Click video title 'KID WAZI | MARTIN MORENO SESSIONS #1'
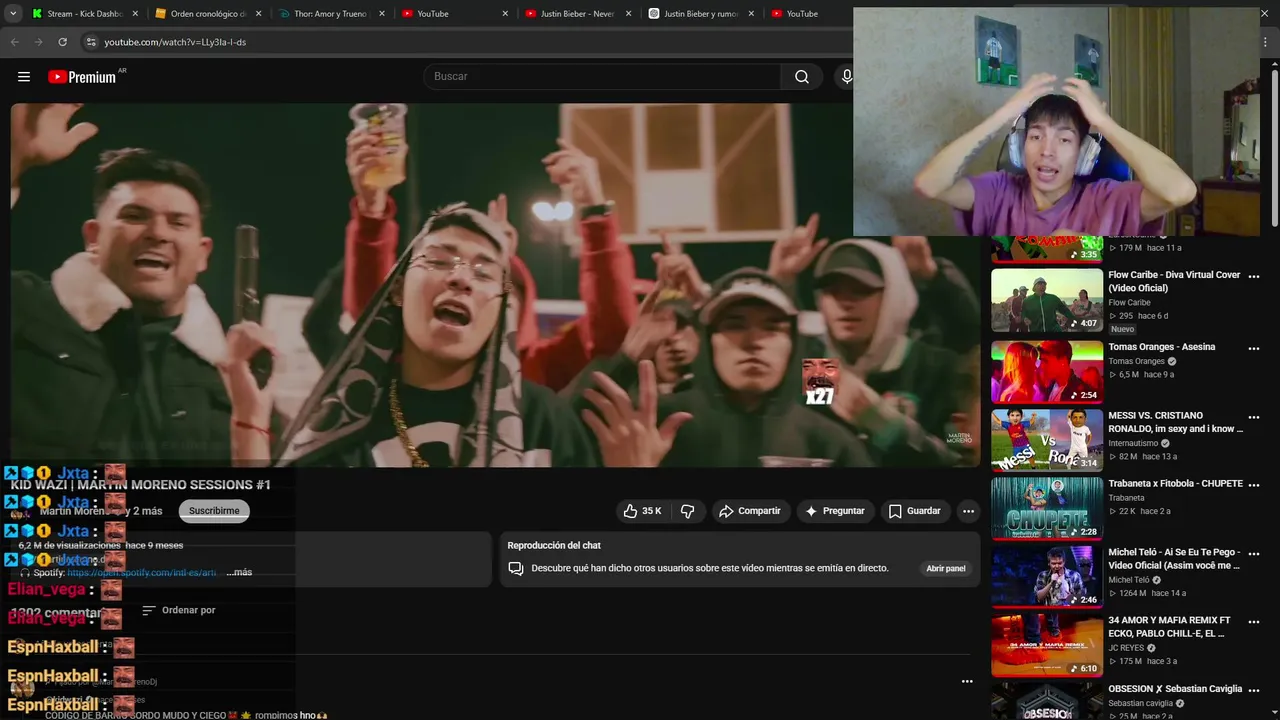 [x=141, y=485]
